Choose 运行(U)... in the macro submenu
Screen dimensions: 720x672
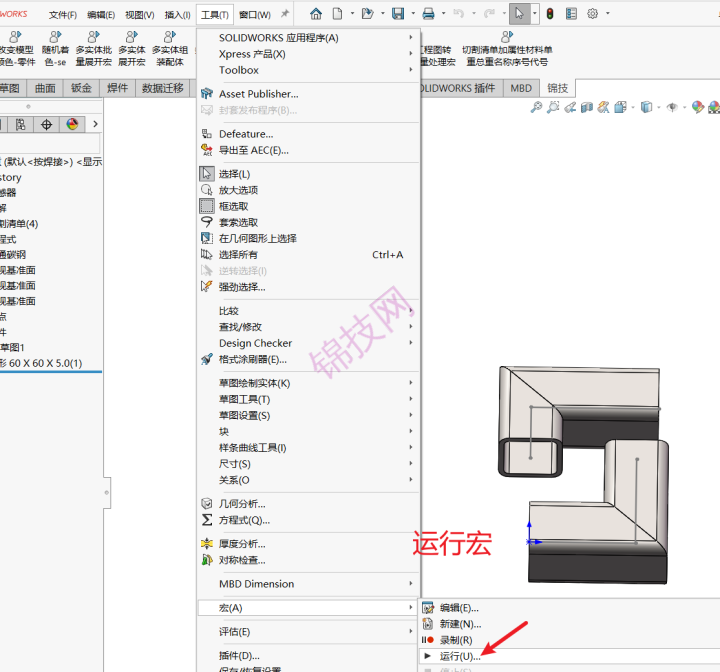(x=569, y=656)
